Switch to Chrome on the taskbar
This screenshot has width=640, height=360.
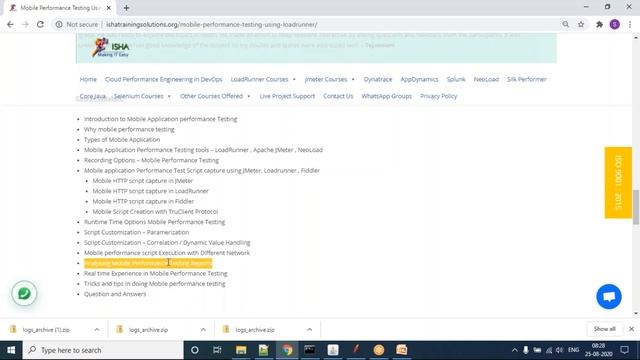pyautogui.click(x=287, y=350)
